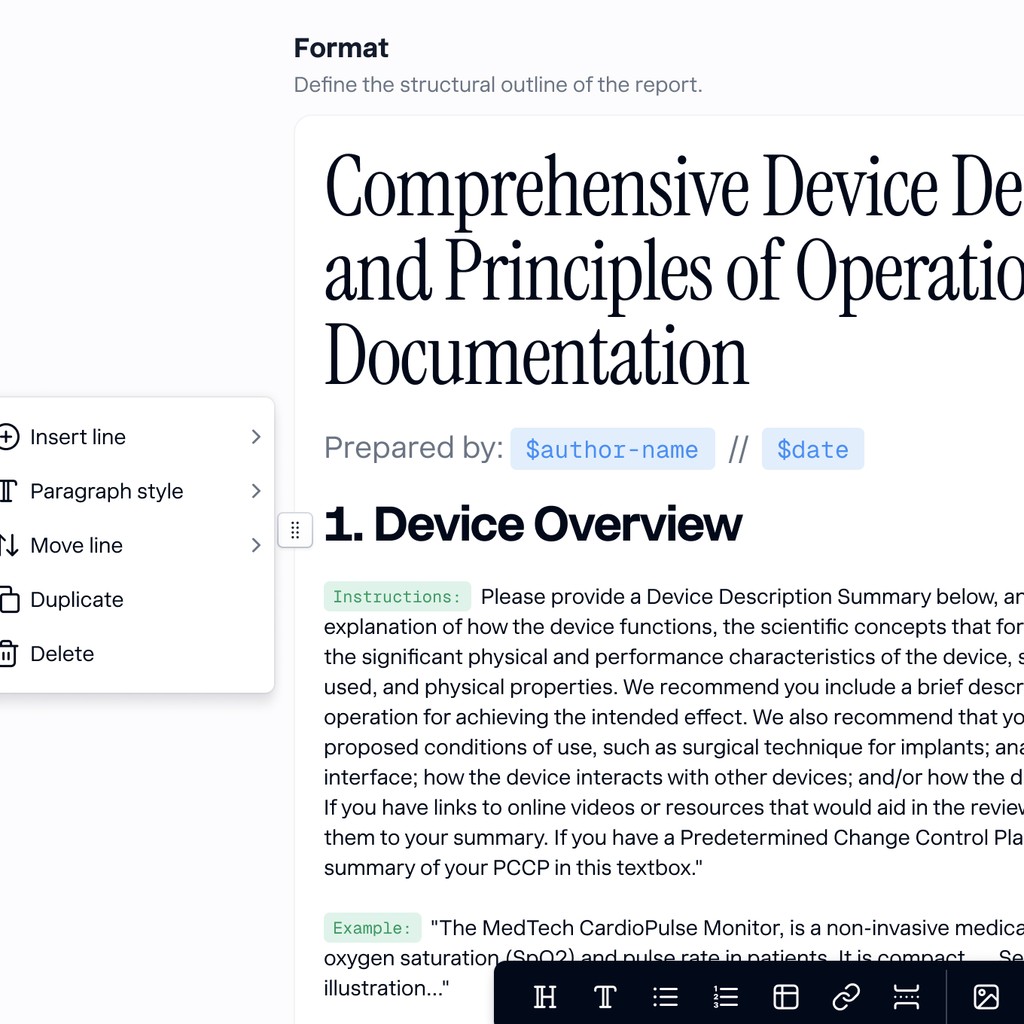Insert an image using the picture icon

pyautogui.click(x=986, y=996)
